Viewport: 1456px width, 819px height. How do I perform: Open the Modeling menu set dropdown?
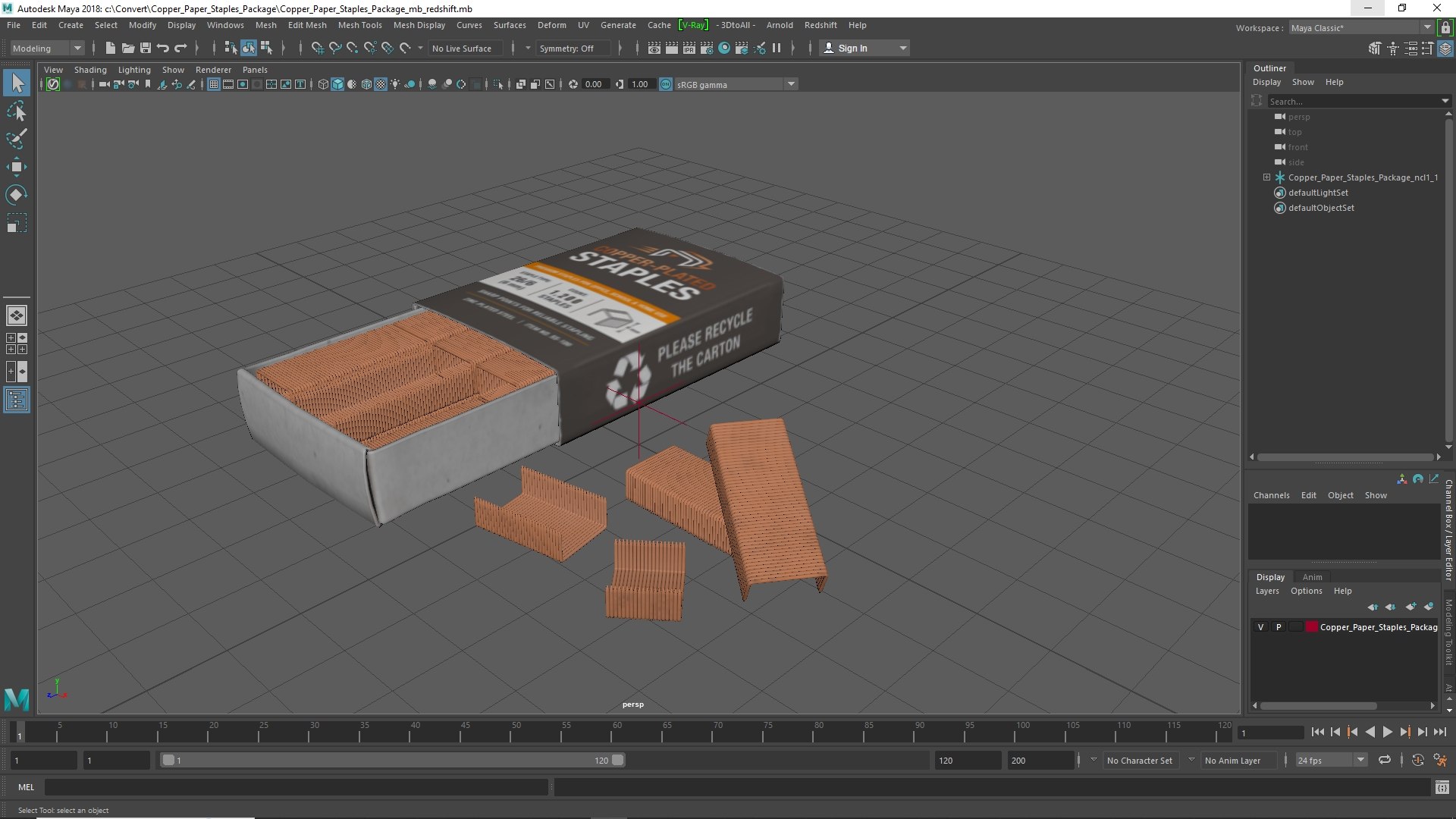click(47, 48)
